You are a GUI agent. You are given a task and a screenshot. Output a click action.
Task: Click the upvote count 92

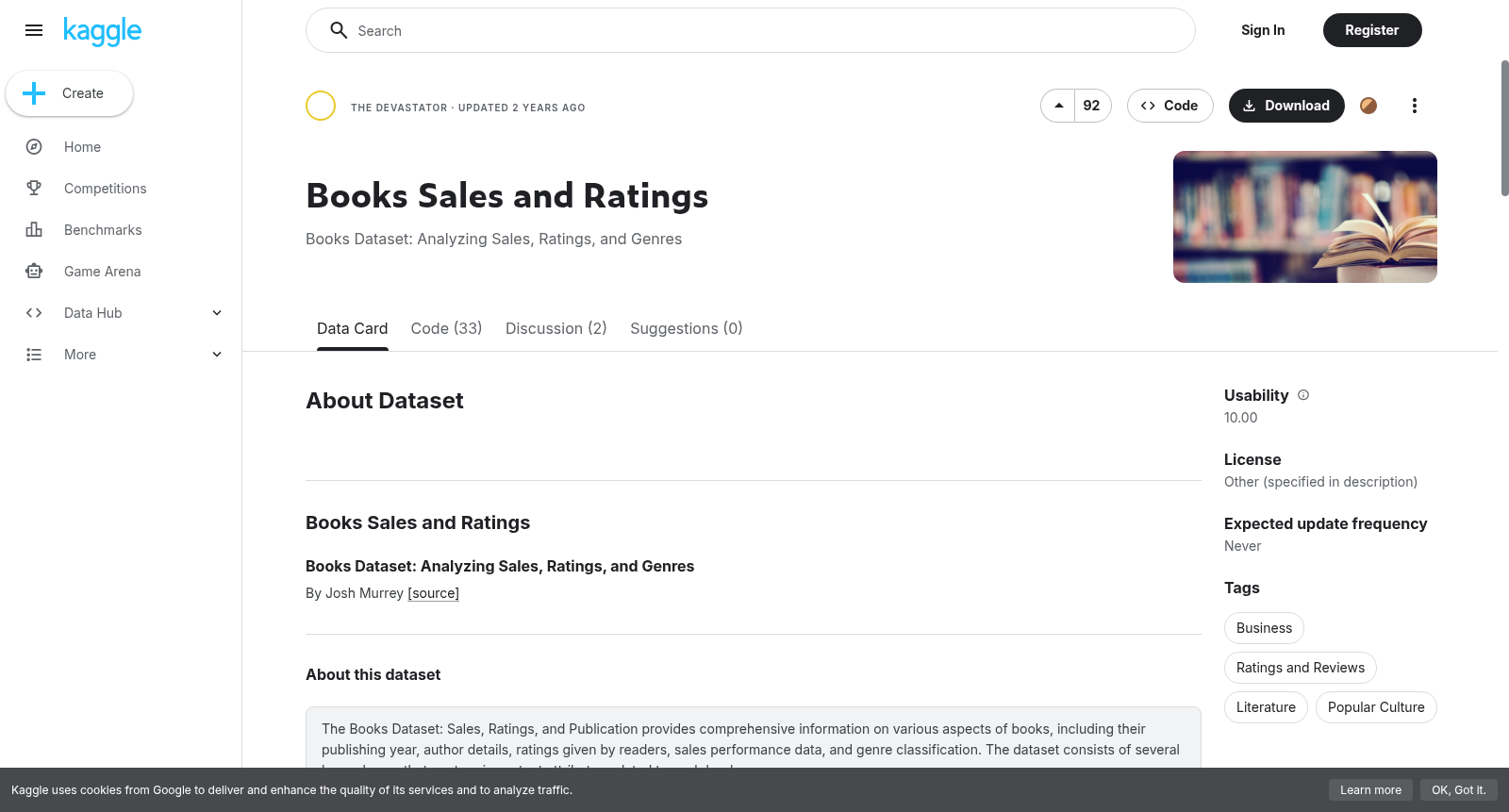click(x=1092, y=106)
